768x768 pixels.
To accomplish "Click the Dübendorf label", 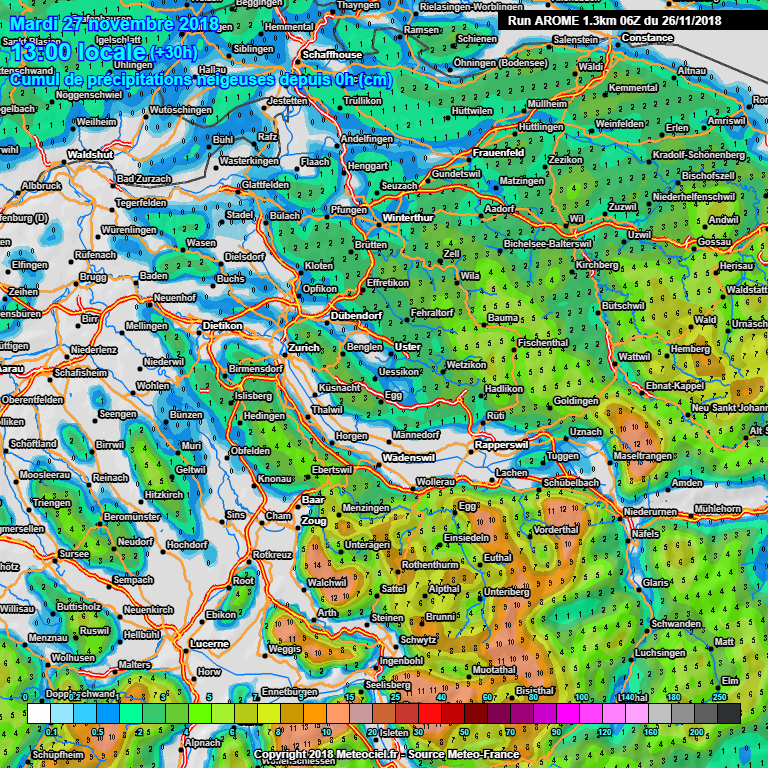I will click(356, 316).
